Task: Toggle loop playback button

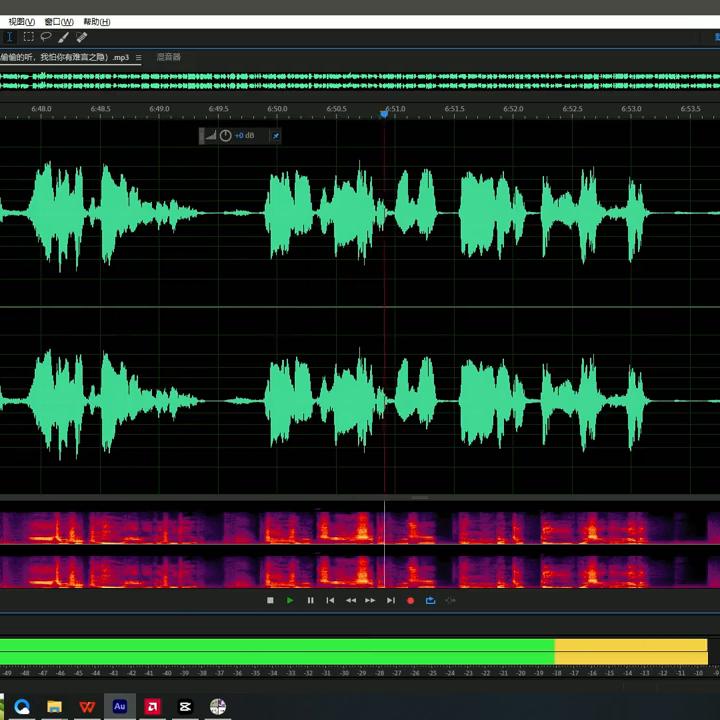Action: click(430, 600)
